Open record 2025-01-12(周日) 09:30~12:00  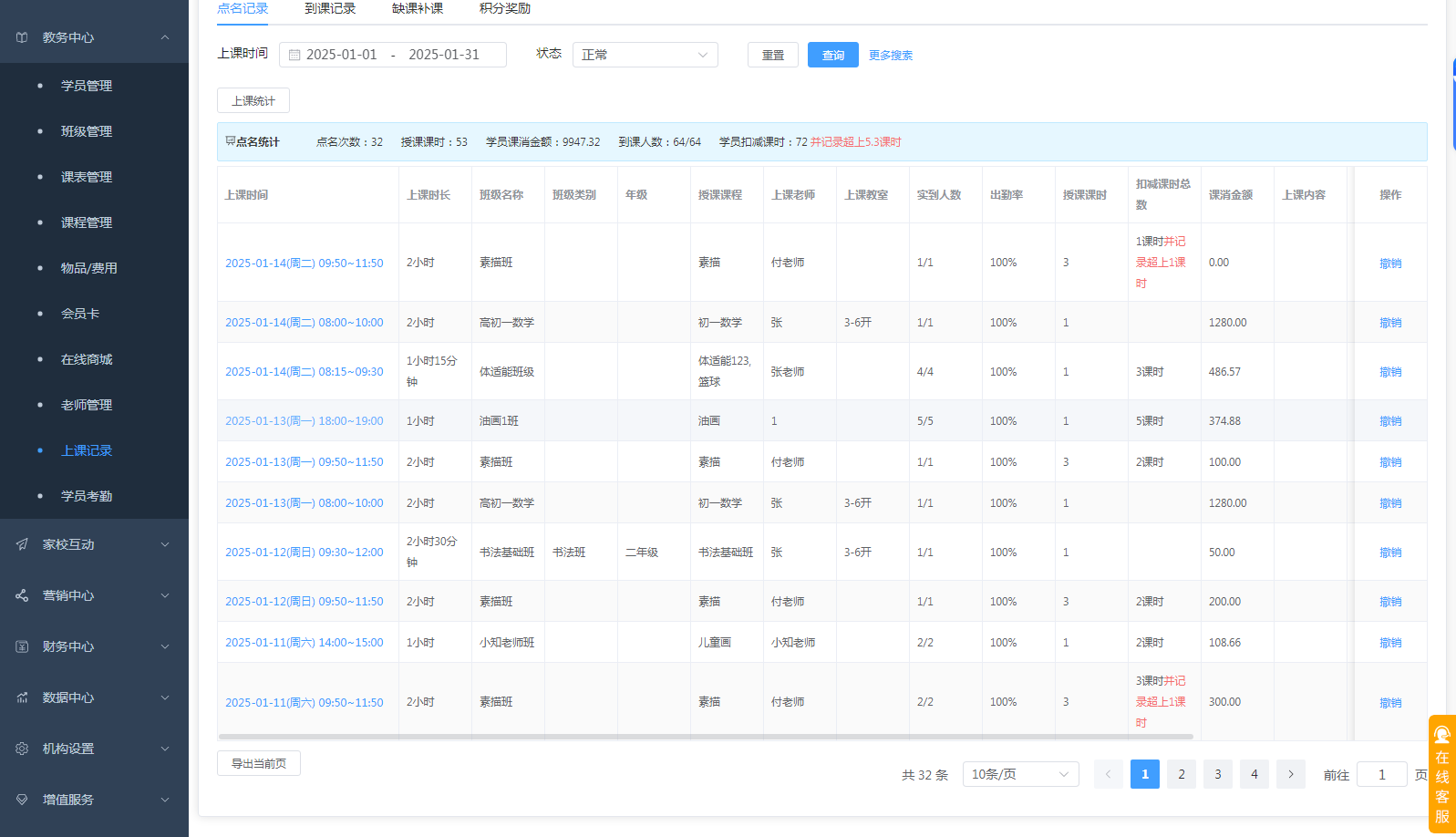coord(305,553)
